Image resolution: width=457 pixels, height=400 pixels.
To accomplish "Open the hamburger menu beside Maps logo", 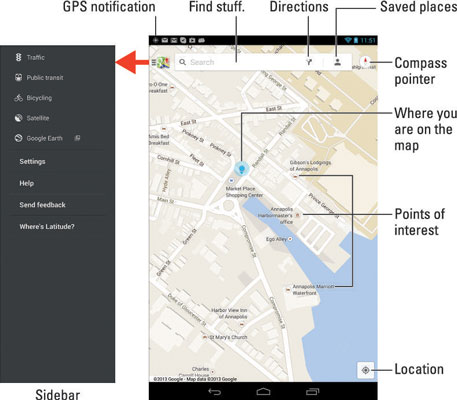I will [154, 62].
